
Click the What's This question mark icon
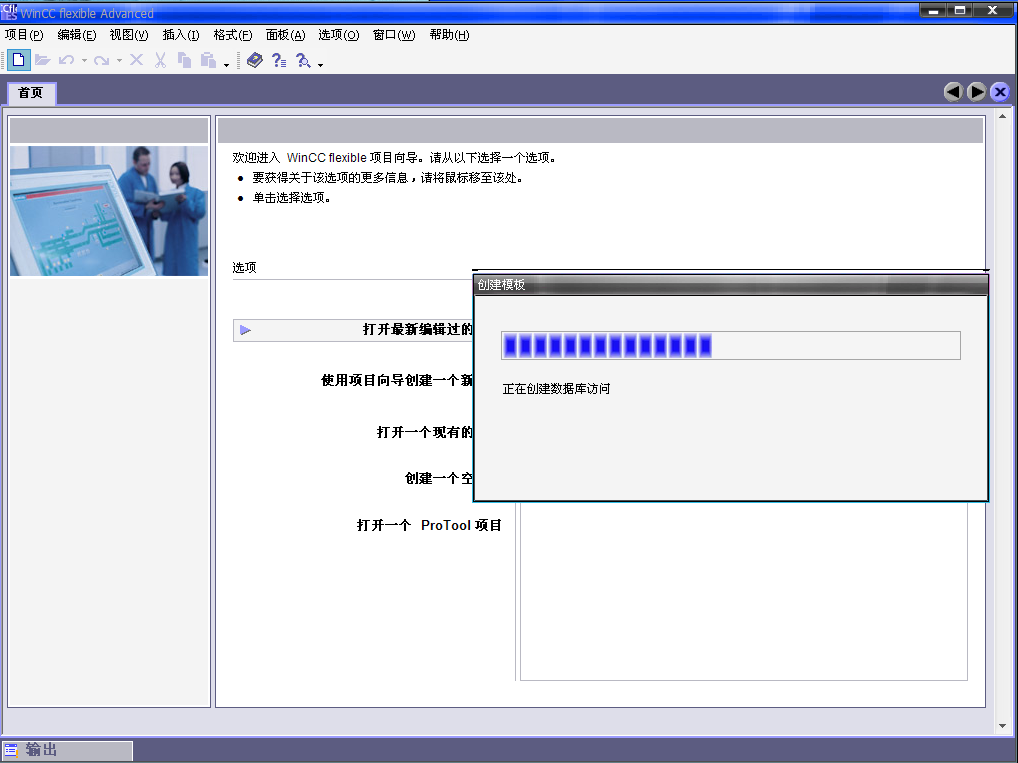[x=280, y=60]
